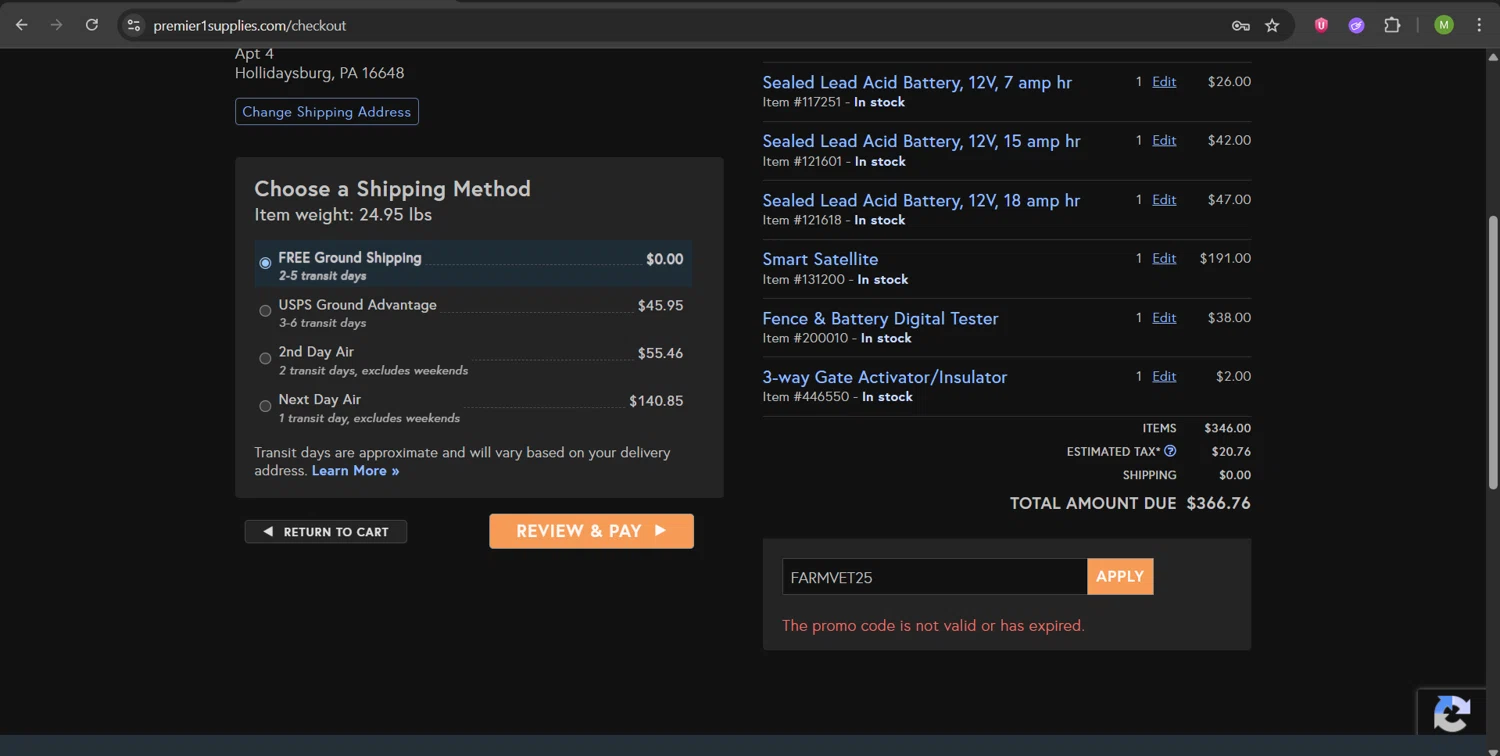Click the reCAPTCHA badge
Screen dimensions: 1500x756
pos(1452,712)
